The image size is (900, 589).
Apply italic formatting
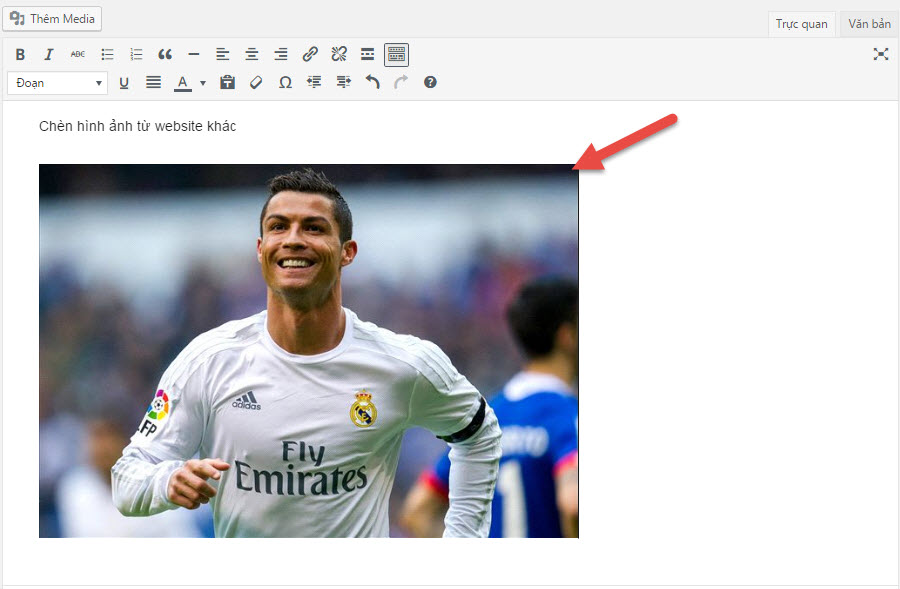[x=47, y=54]
